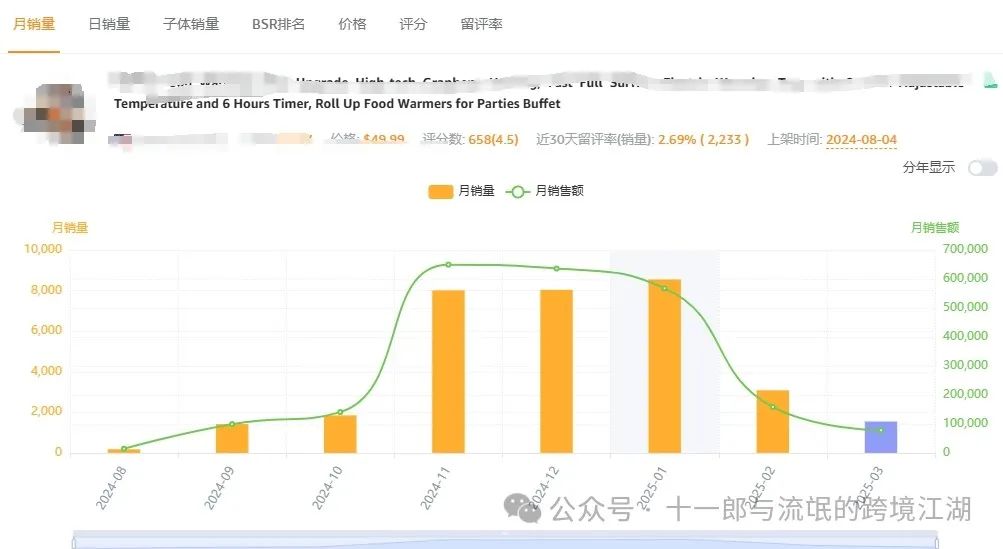This screenshot has height=549, width=1003.
Task: Click the revenue line point on 2025-02 bar
Action: 773,407
